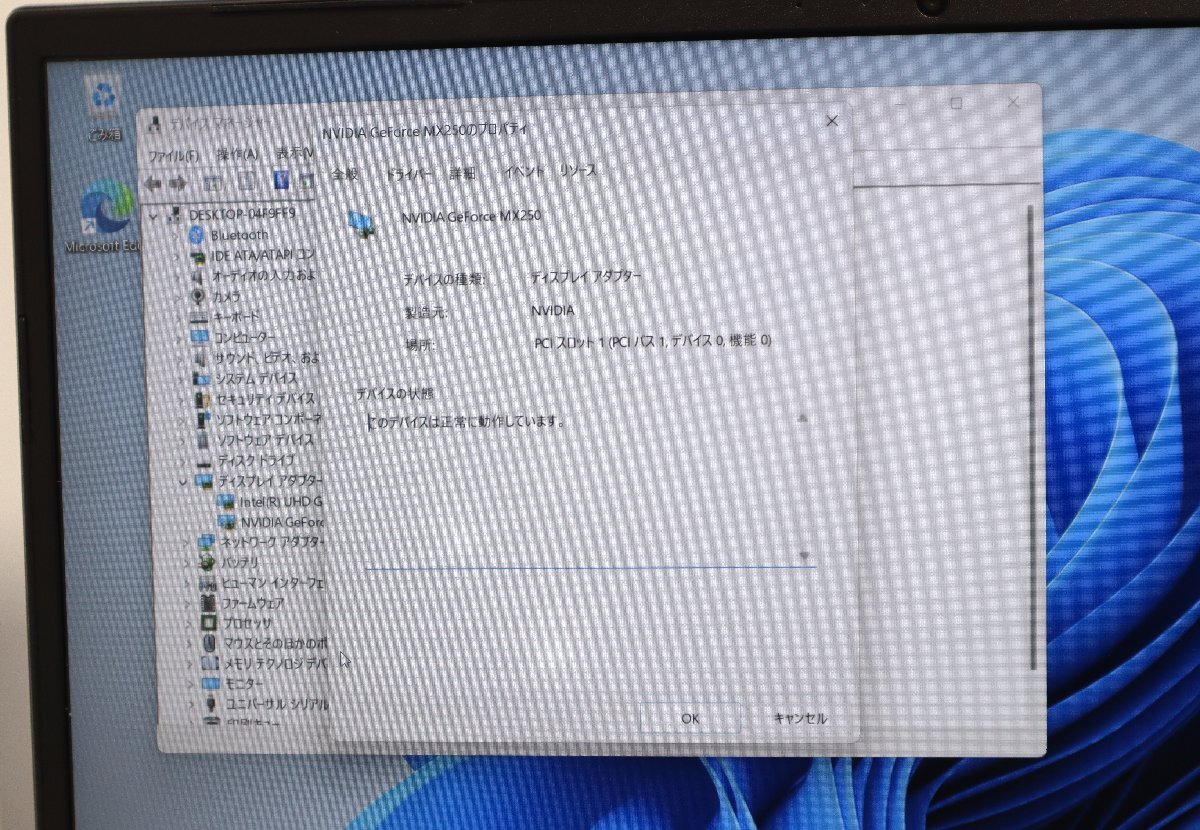1200x830 pixels.
Task: Select NVIDIA GeForc adapter icon in tree
Action: pyautogui.click(x=225, y=522)
